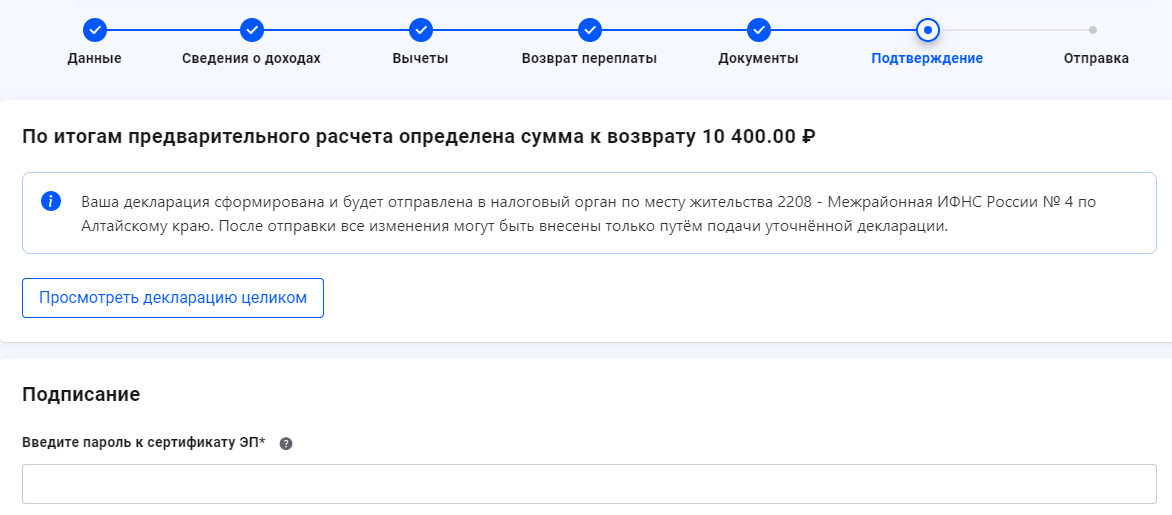Return to the Документы step label

tap(758, 58)
